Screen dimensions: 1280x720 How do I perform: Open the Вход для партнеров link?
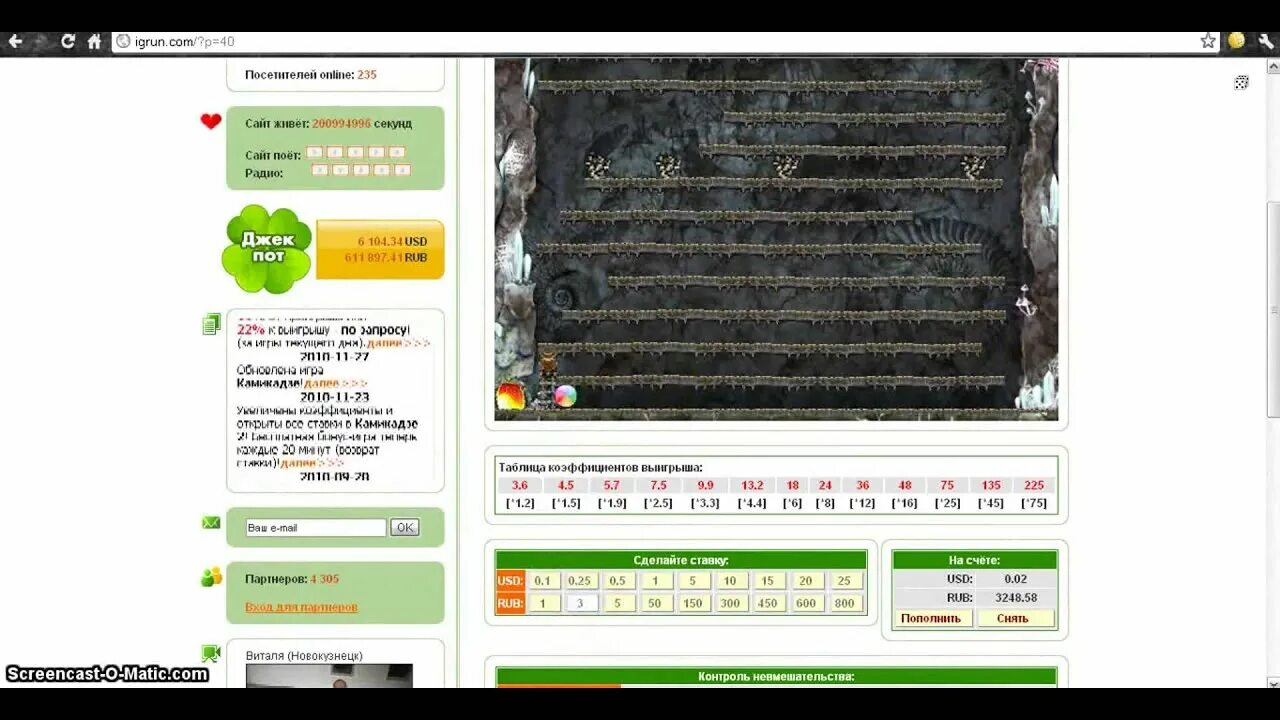click(x=301, y=607)
